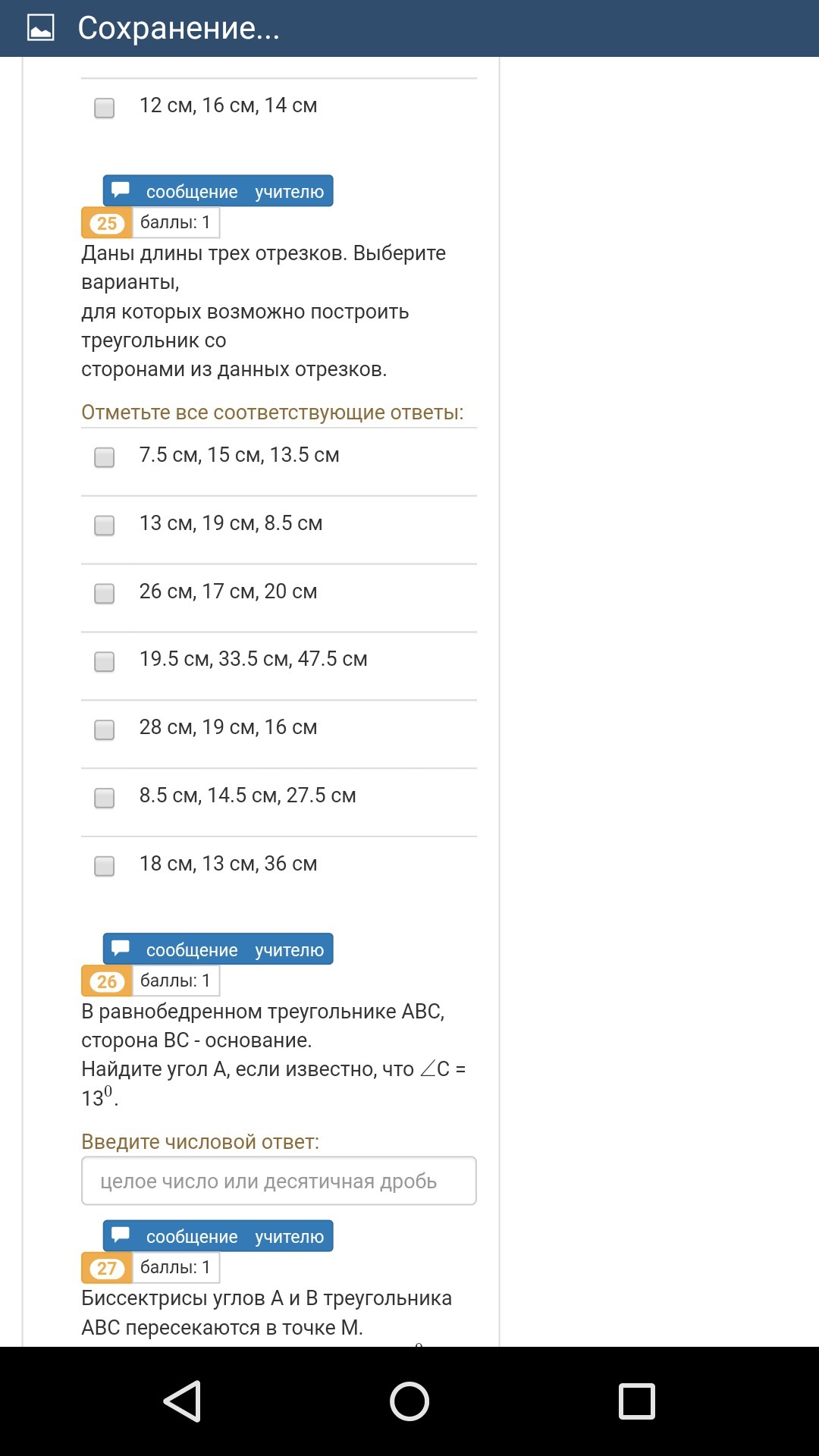Check the 7.5 см, 15 см, 13.5 см option

(x=105, y=457)
